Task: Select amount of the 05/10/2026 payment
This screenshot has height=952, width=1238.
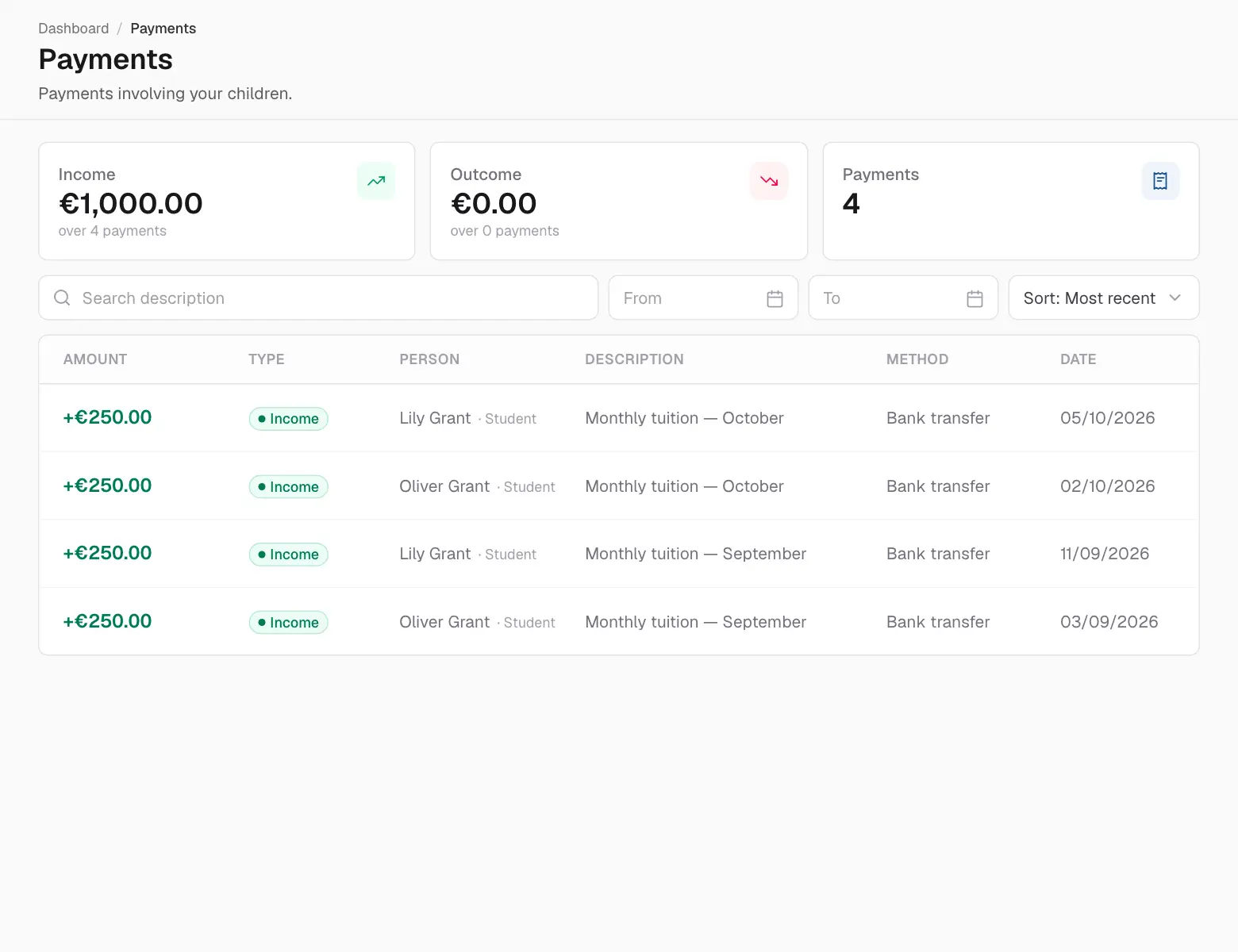Action: pos(107,417)
